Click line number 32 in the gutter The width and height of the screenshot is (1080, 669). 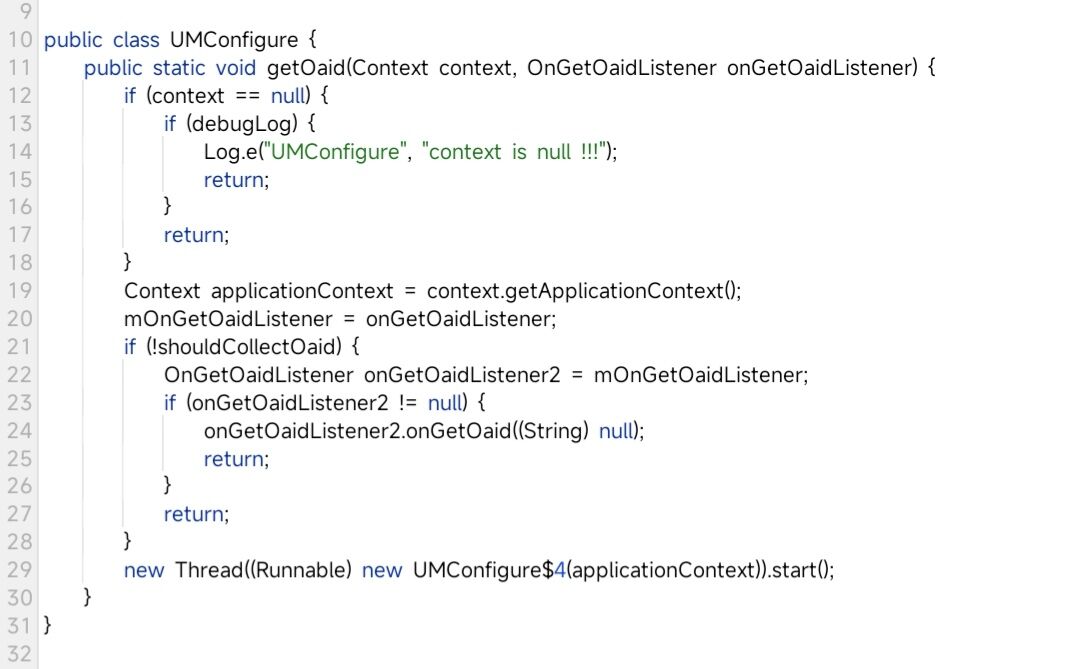click(20, 654)
